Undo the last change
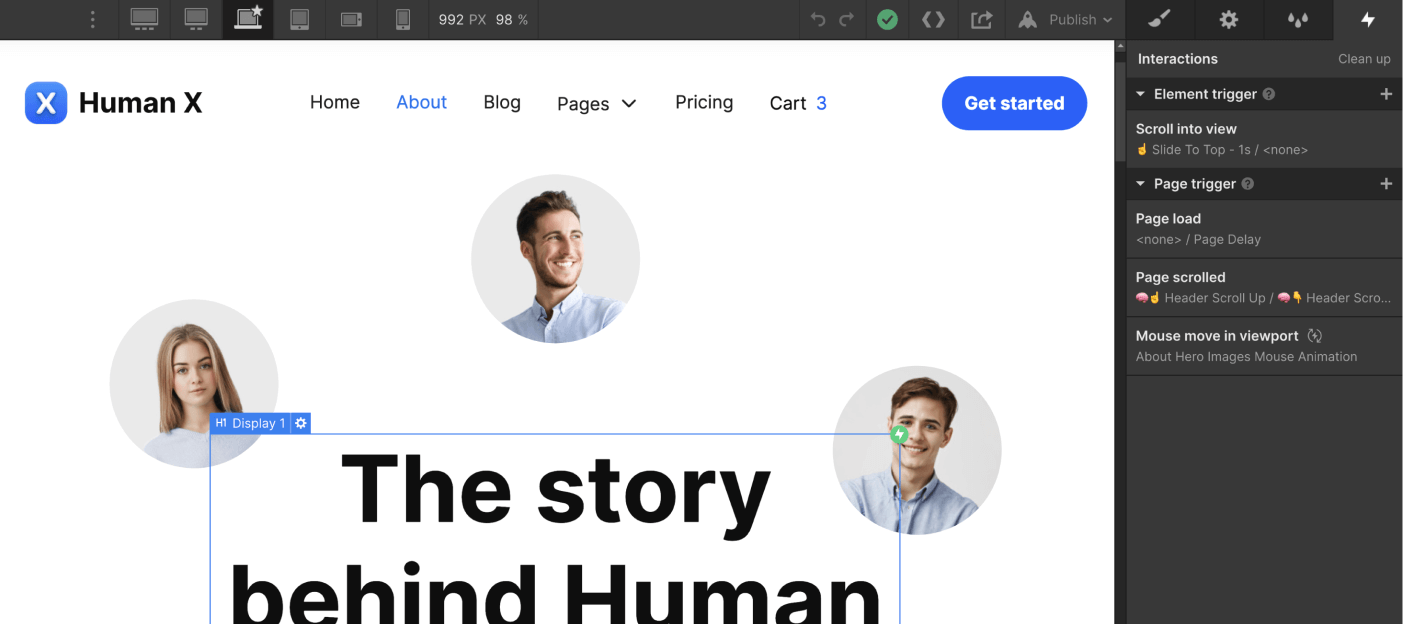 (x=817, y=19)
